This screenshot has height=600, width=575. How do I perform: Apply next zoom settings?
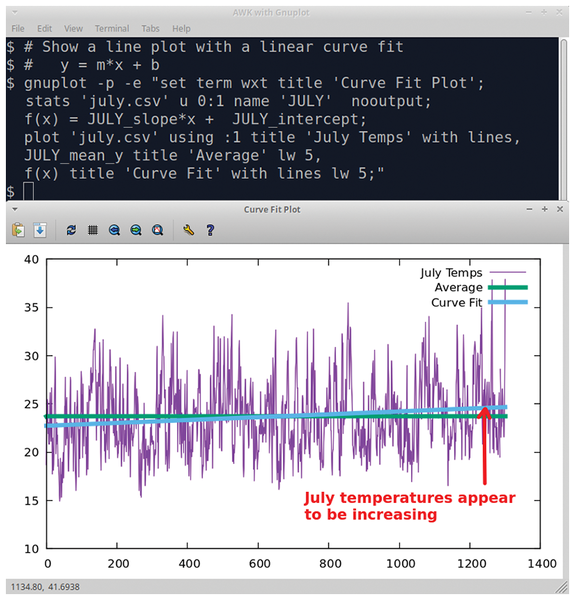pos(136,230)
